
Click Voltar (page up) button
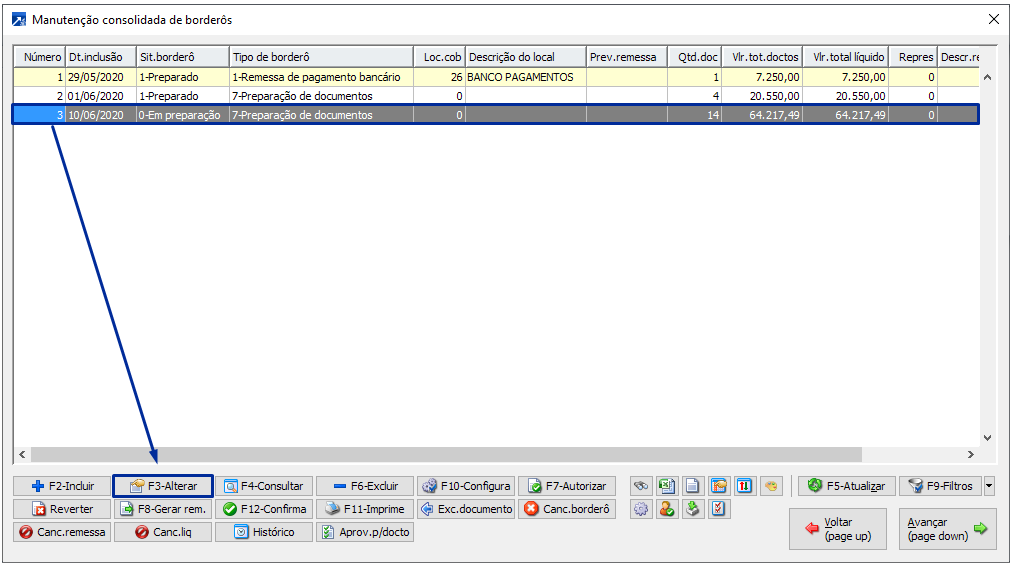838,529
